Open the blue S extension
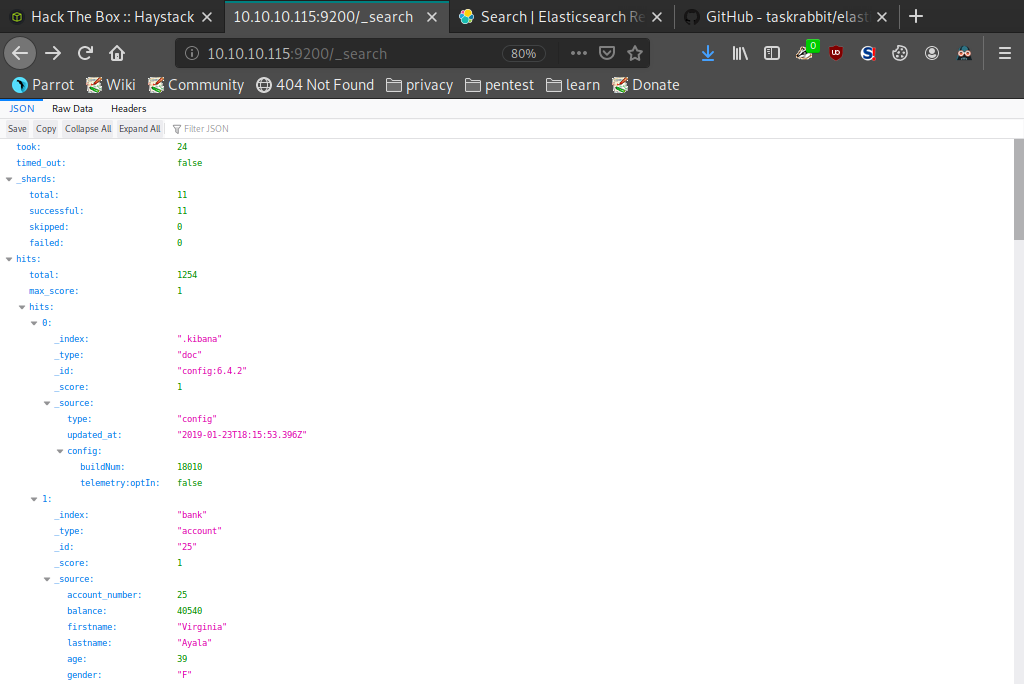The image size is (1024, 684). 868,53
